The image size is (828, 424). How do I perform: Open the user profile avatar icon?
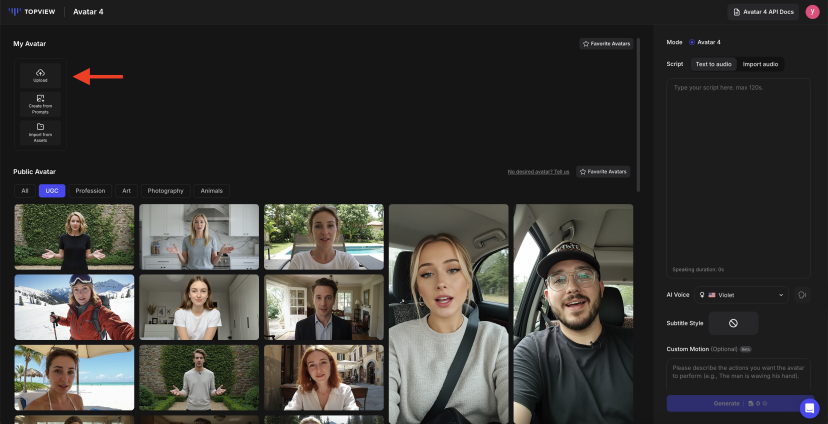coord(812,12)
